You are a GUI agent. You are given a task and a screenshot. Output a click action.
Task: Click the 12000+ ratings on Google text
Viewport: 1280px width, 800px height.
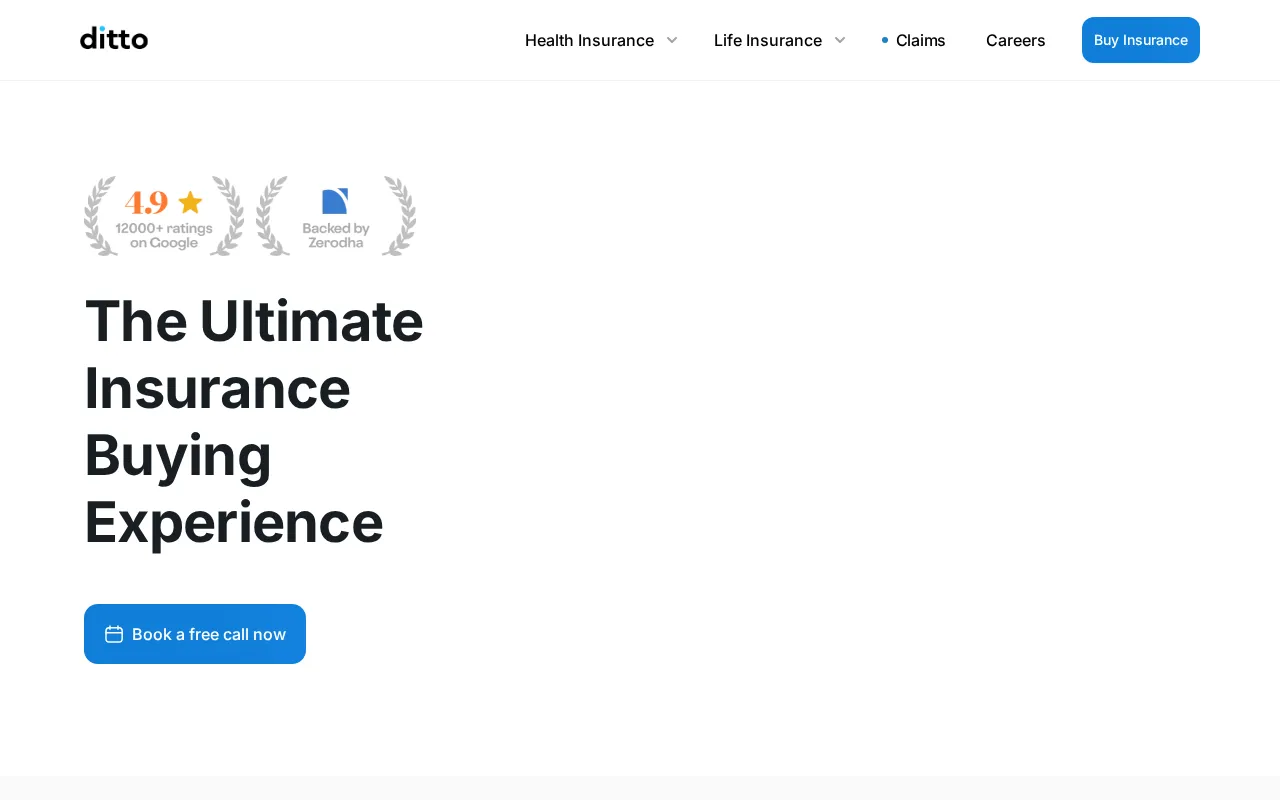(164, 236)
